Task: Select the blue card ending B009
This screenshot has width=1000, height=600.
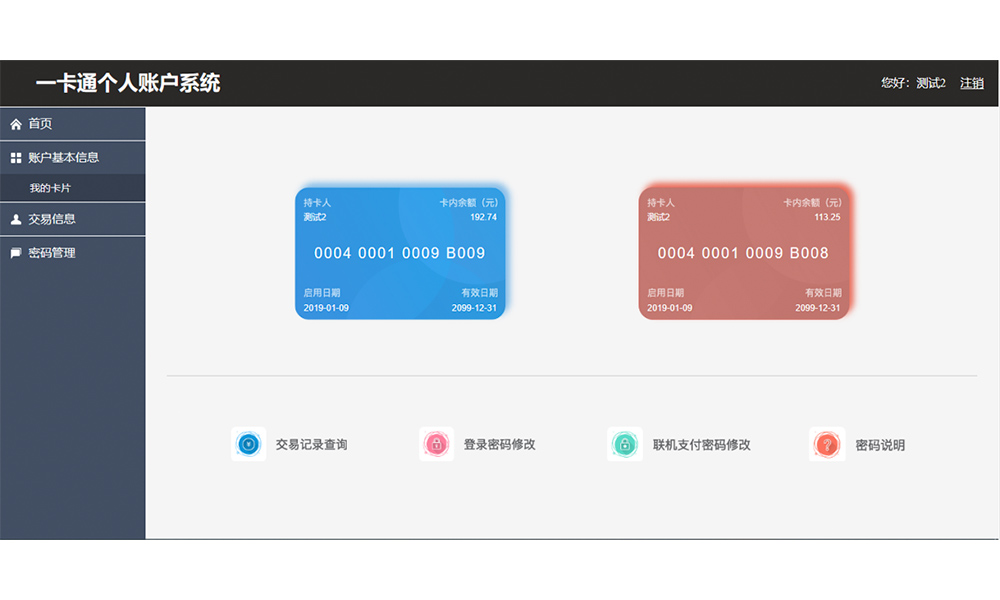Action: (x=400, y=253)
